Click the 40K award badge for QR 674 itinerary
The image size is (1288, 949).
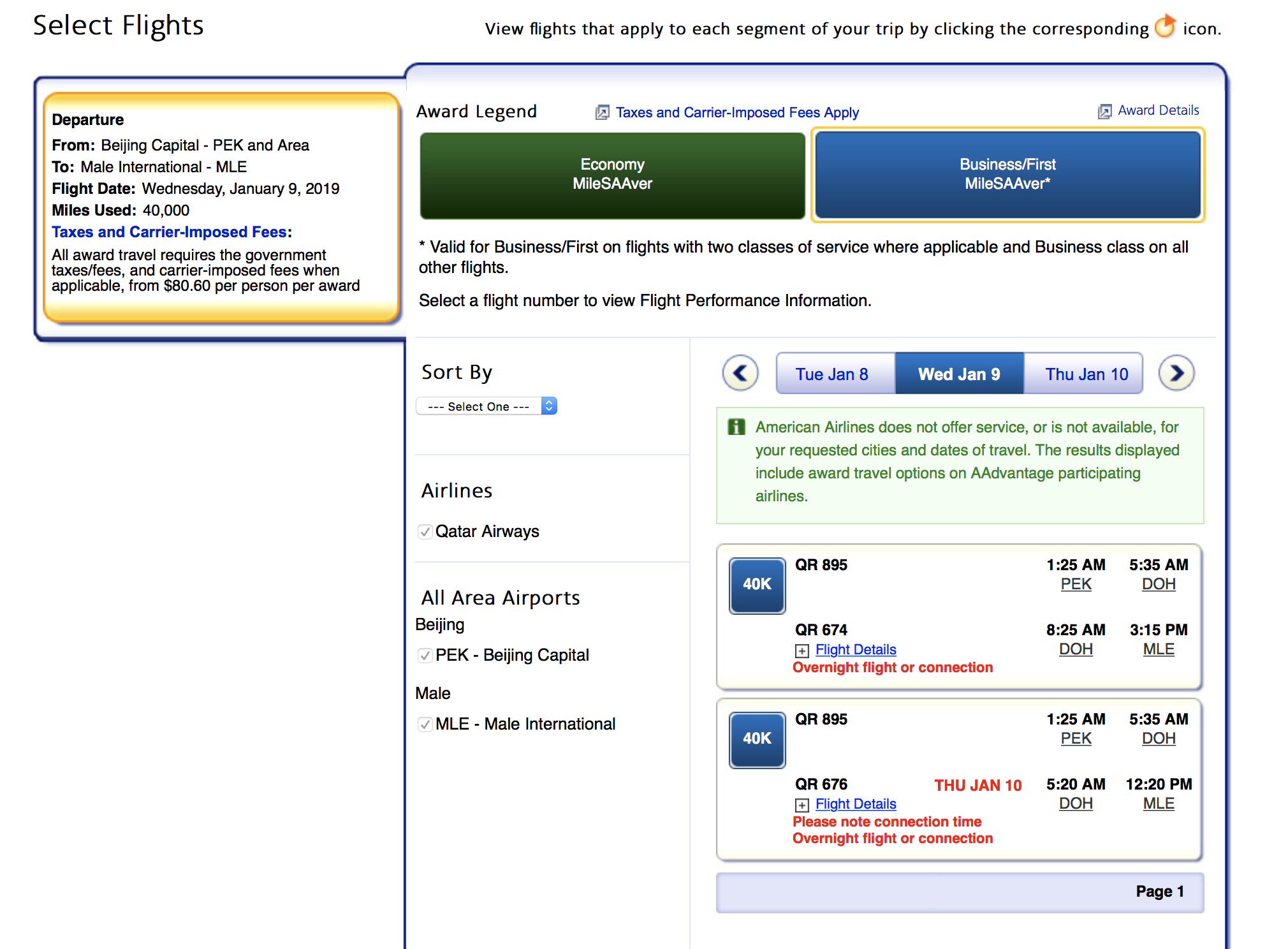[x=757, y=585]
